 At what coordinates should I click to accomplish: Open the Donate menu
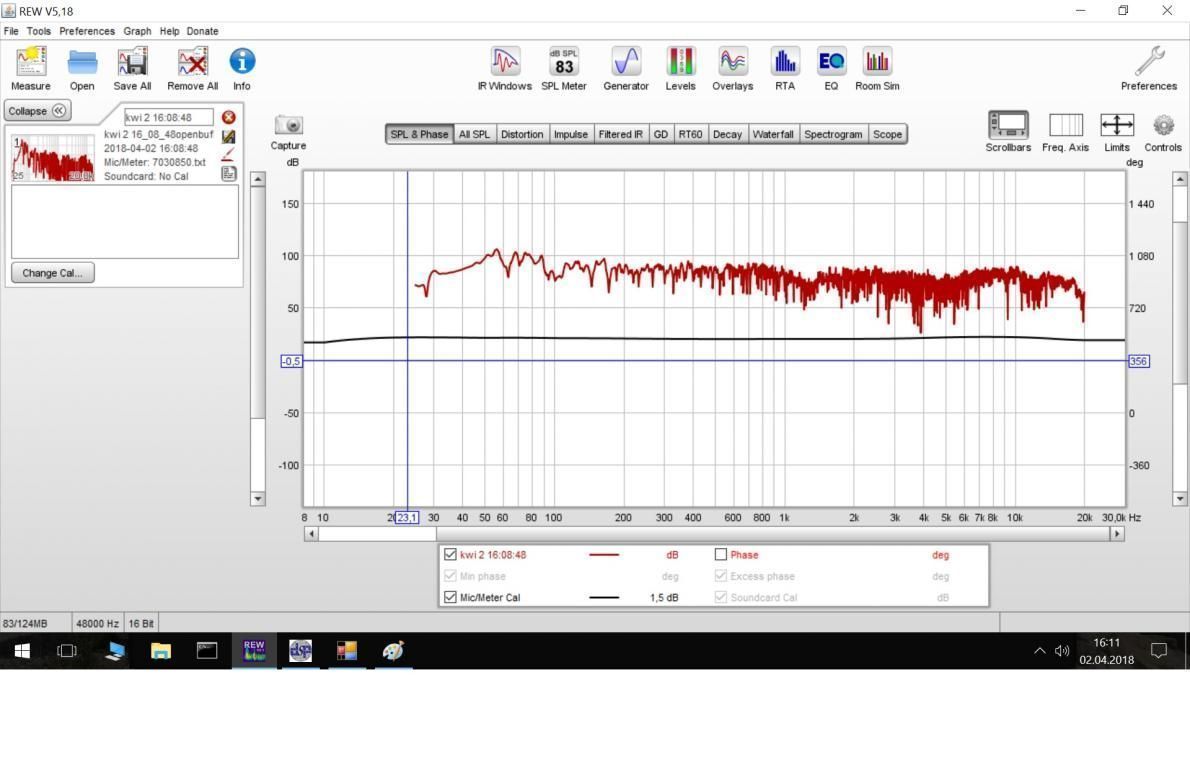click(203, 31)
